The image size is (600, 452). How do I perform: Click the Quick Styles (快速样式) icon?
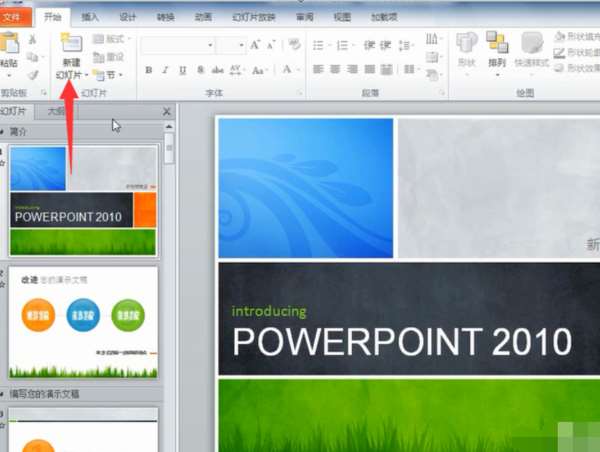coord(532,43)
